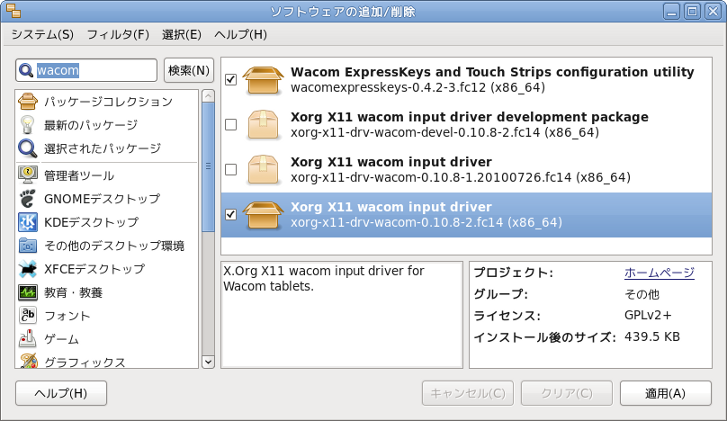This screenshot has width=727, height=421.
Task: Click the category list scrollbar up arrow
Action: (x=208, y=96)
